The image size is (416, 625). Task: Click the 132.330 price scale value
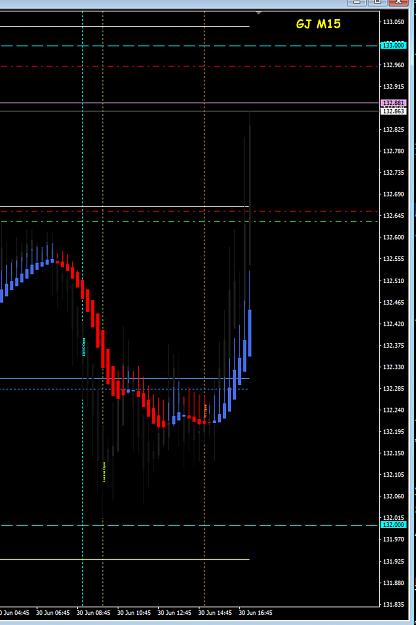tap(393, 367)
